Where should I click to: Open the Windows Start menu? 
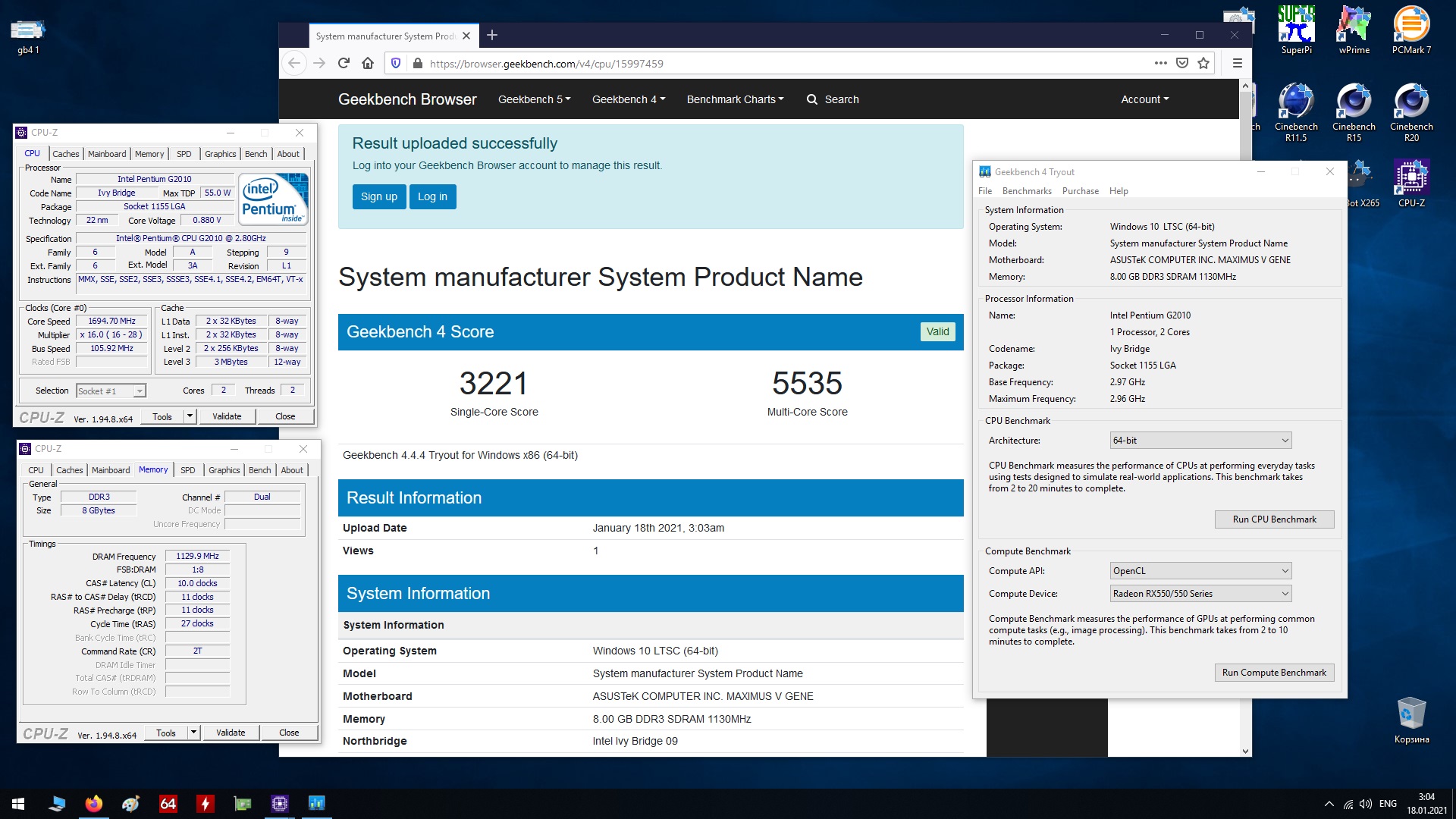pos(18,804)
